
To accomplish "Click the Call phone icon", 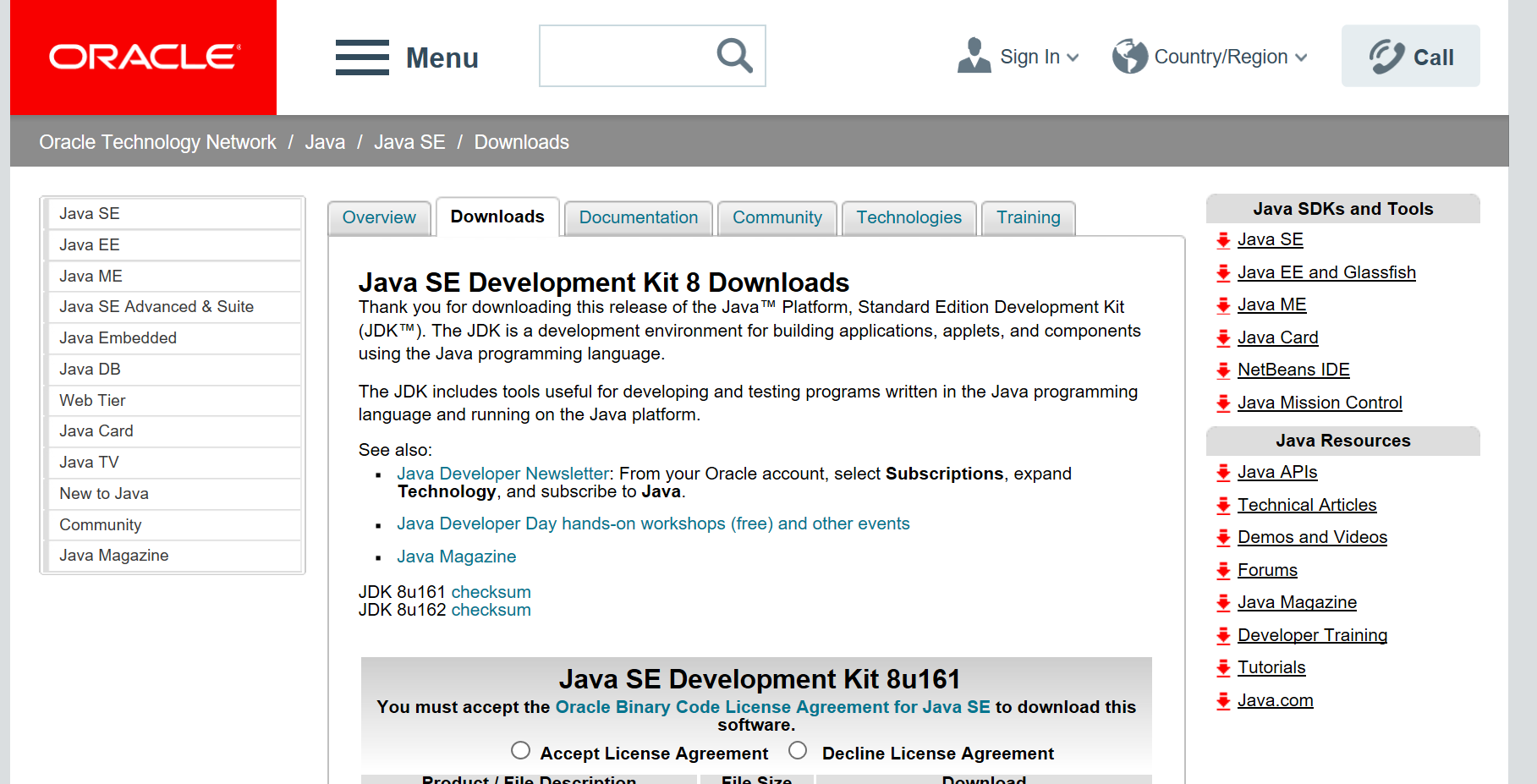I will pyautogui.click(x=1387, y=57).
